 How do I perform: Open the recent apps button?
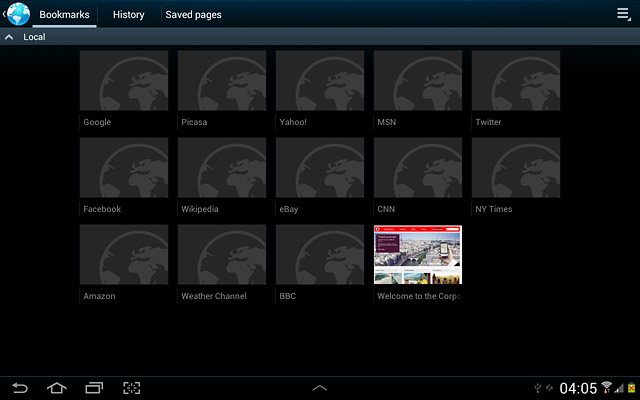94,388
